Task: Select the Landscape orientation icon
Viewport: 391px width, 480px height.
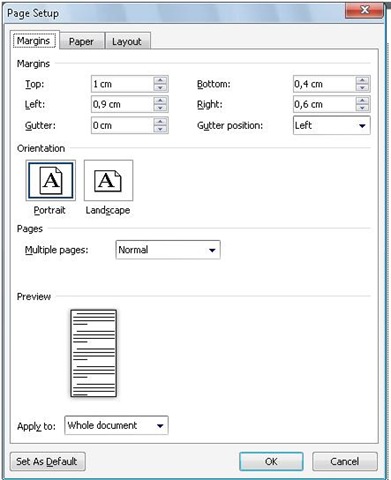Action: (108, 180)
